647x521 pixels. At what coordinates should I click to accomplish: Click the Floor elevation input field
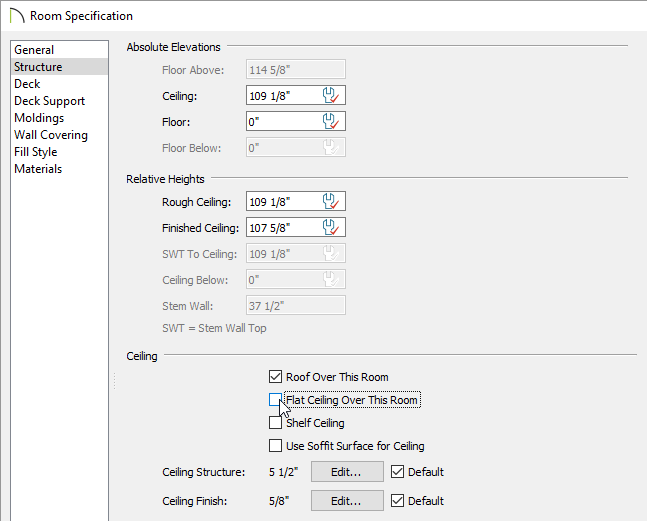click(295, 121)
